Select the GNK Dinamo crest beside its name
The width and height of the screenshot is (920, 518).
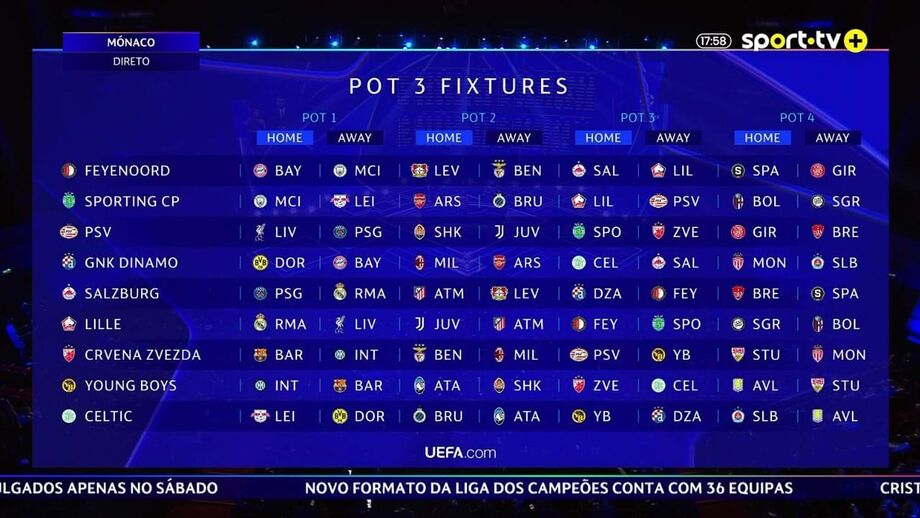click(68, 262)
